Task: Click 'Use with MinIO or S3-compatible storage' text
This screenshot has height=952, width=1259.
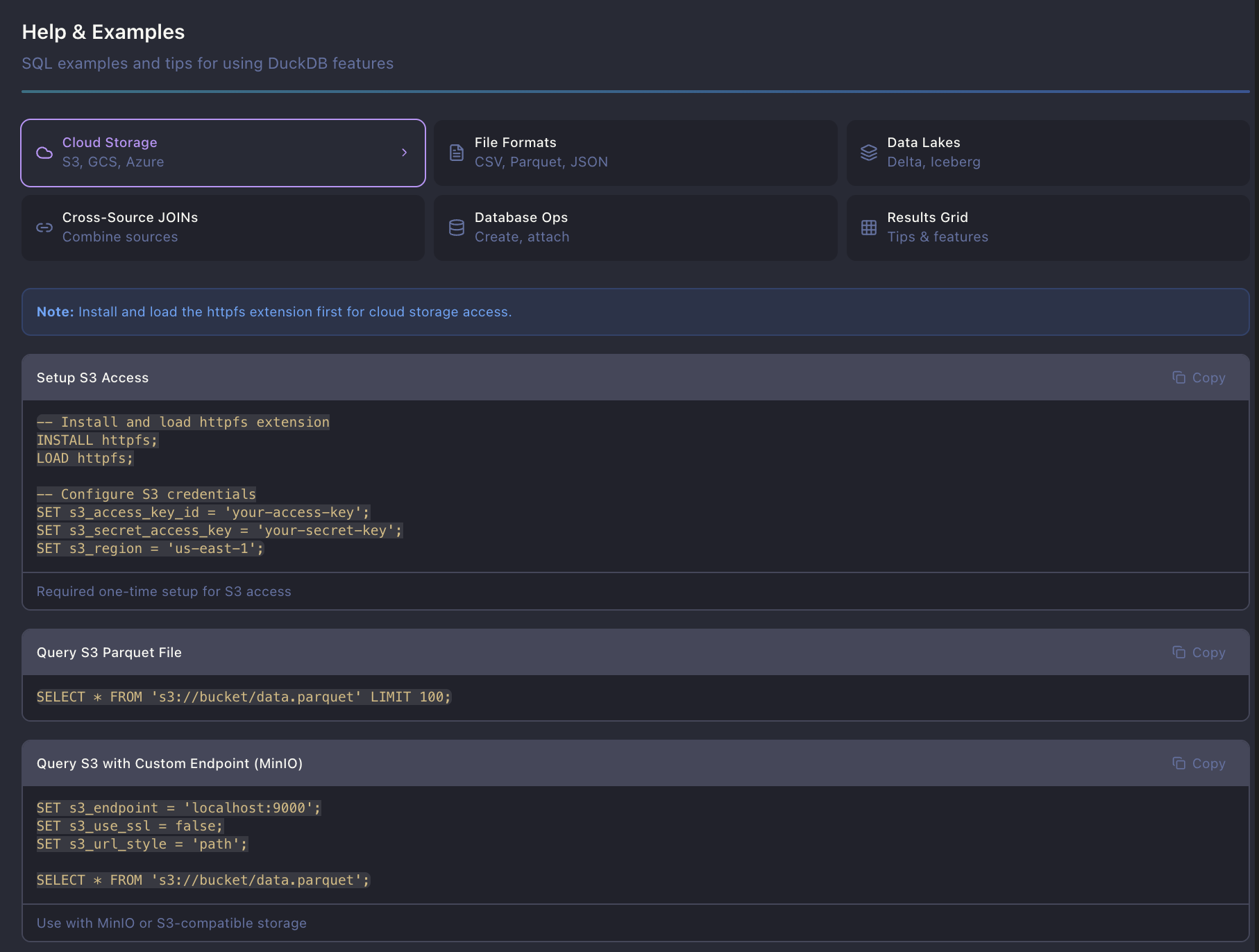Action: coord(171,923)
